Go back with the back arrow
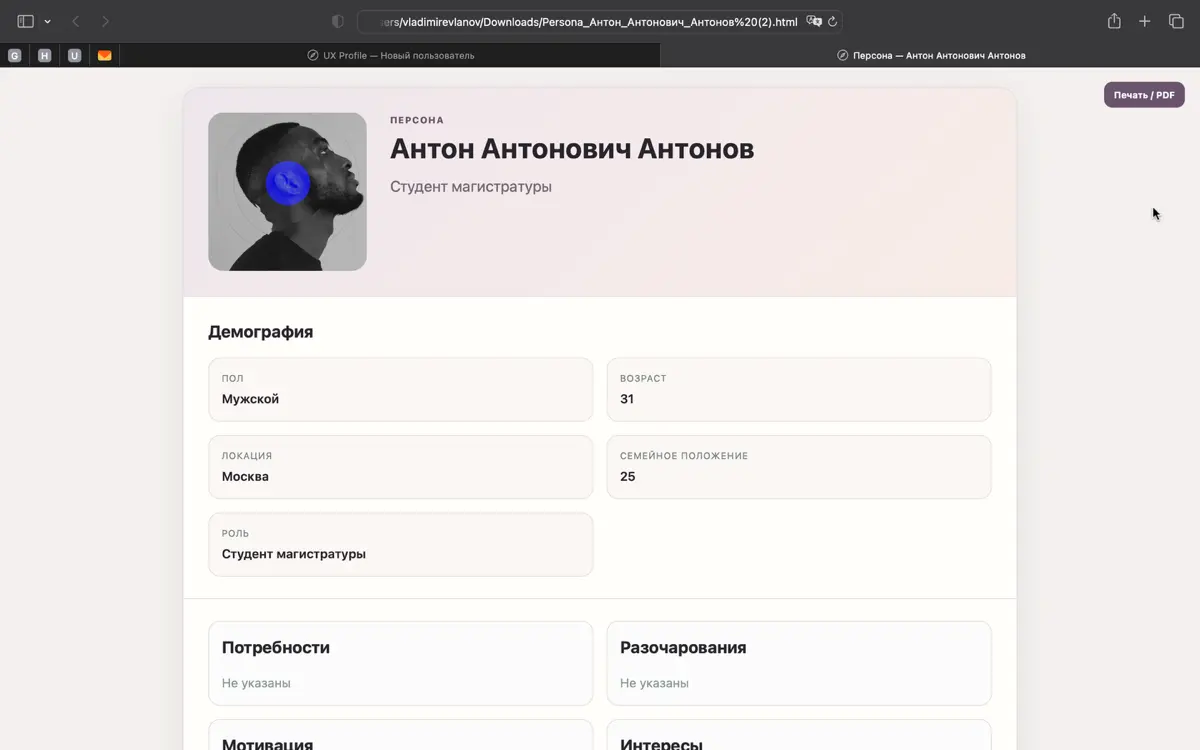The width and height of the screenshot is (1200, 750). tap(75, 21)
